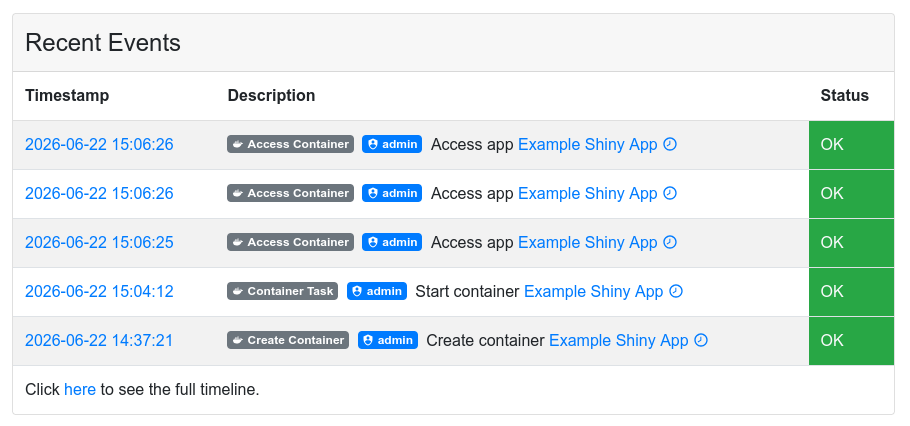Open the 2026-06-22 15:04:12 timestamp link

click(99, 291)
